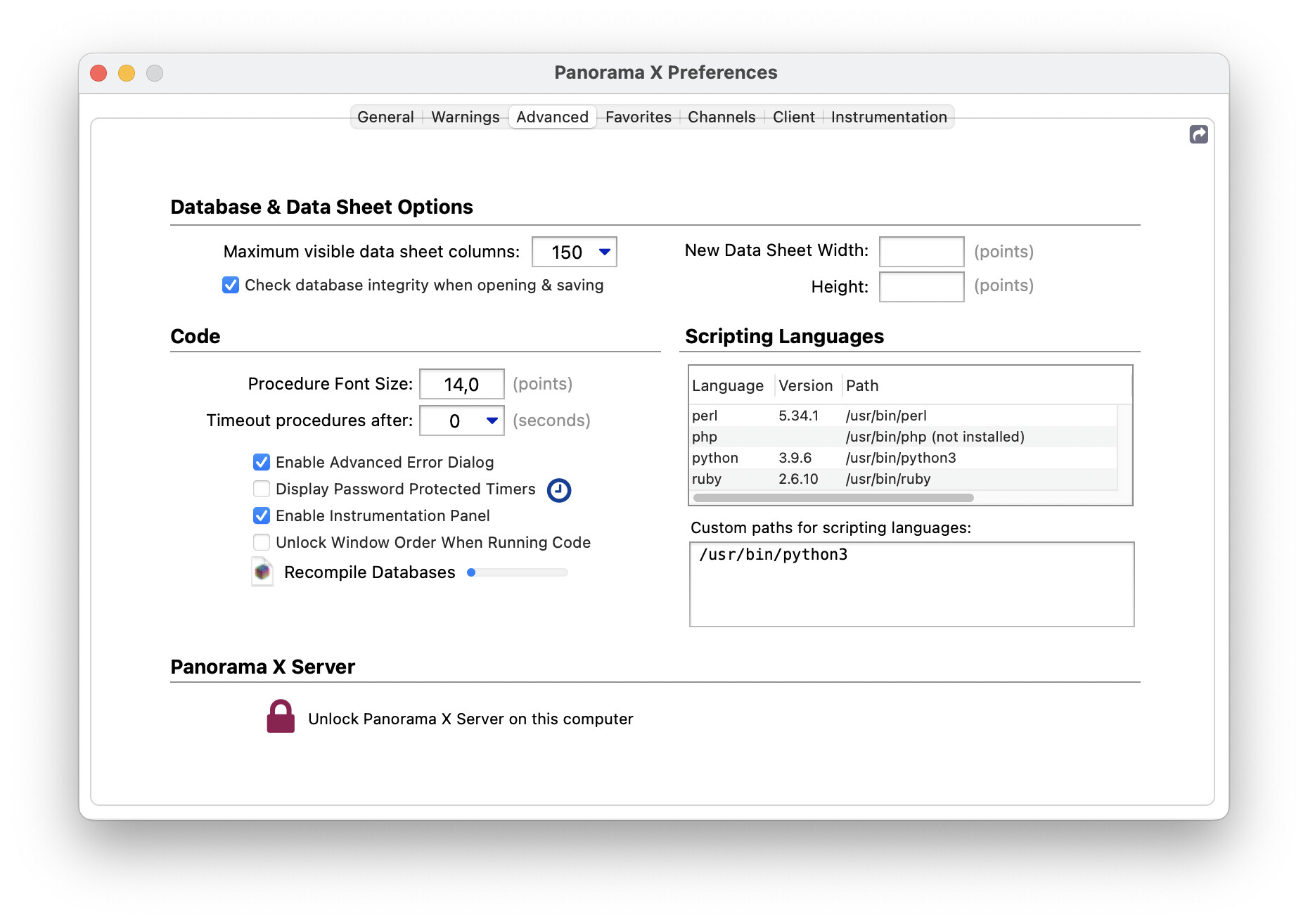Click the Recompile Databases cube icon
Viewport: 1308px width, 924px height.
click(262, 572)
